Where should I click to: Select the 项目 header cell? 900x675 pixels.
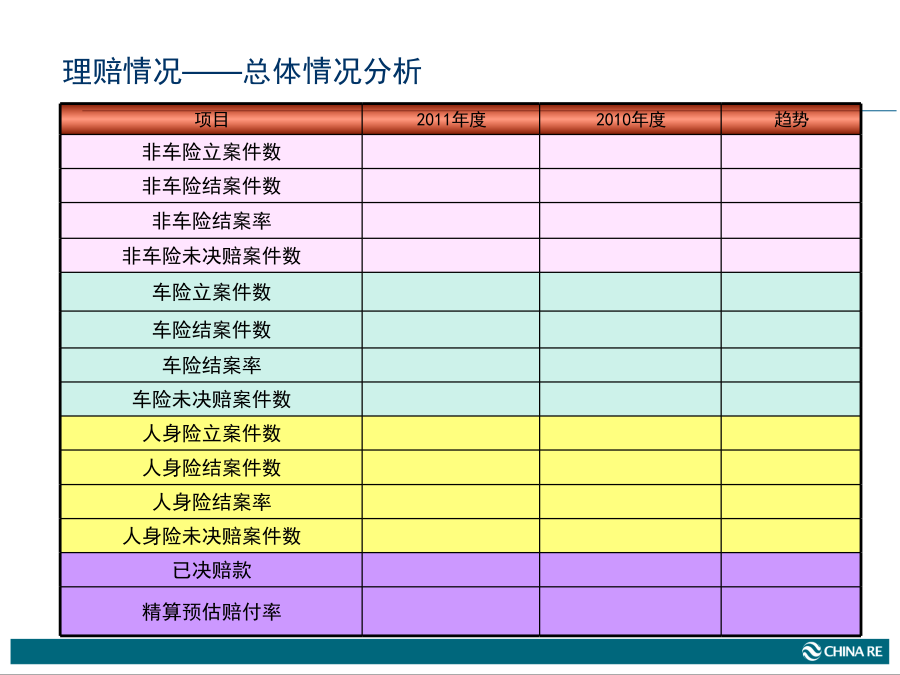[x=211, y=119]
